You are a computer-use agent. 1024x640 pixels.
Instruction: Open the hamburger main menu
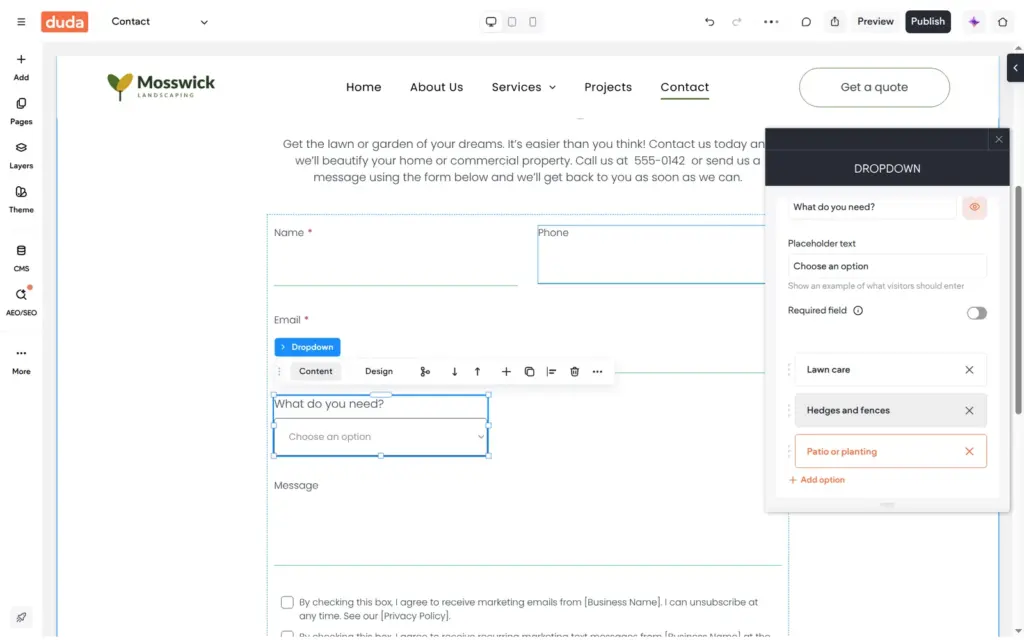tap(21, 22)
